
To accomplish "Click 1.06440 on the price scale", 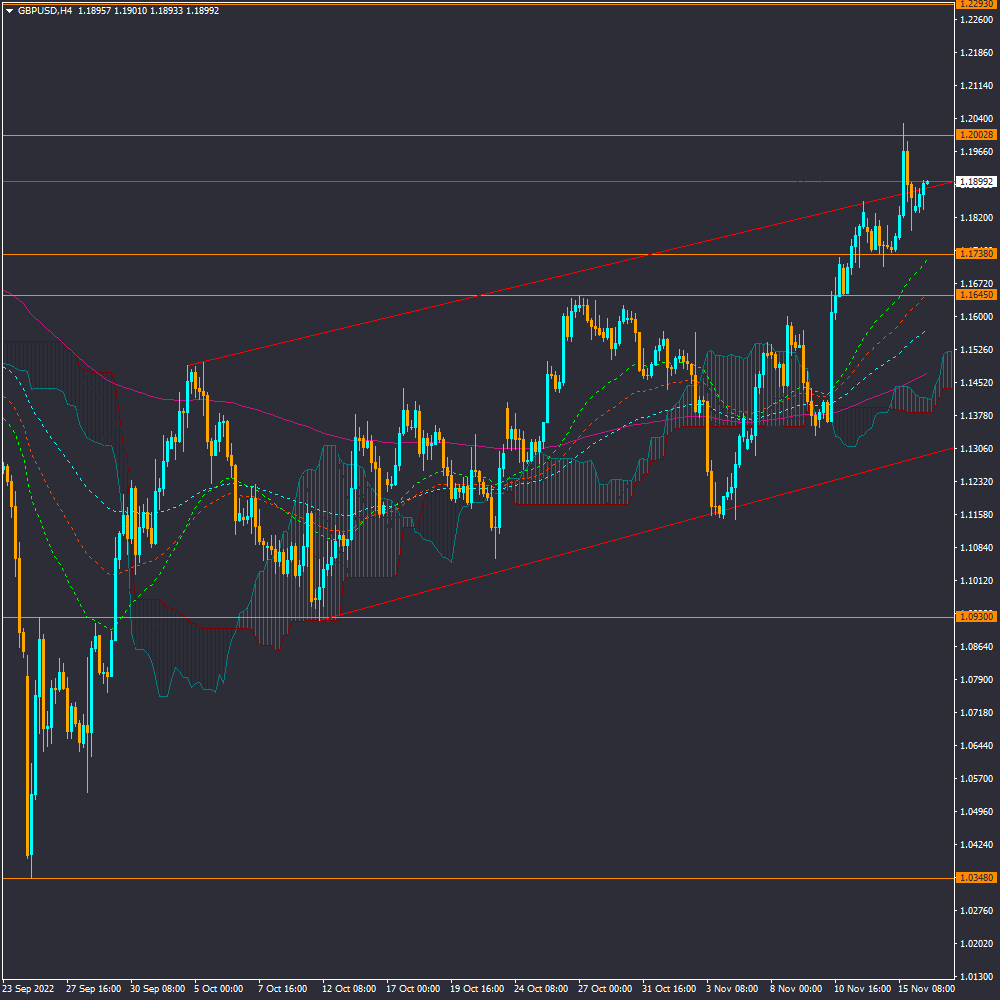I will [x=975, y=746].
